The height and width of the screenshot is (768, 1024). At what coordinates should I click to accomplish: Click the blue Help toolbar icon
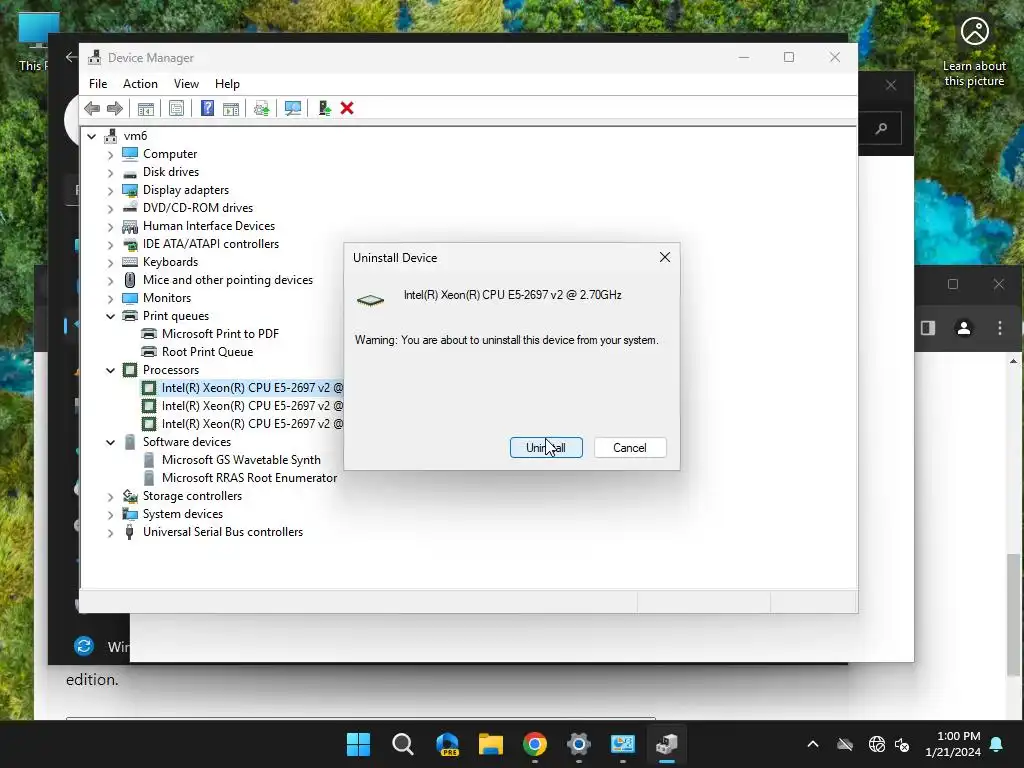(x=207, y=108)
